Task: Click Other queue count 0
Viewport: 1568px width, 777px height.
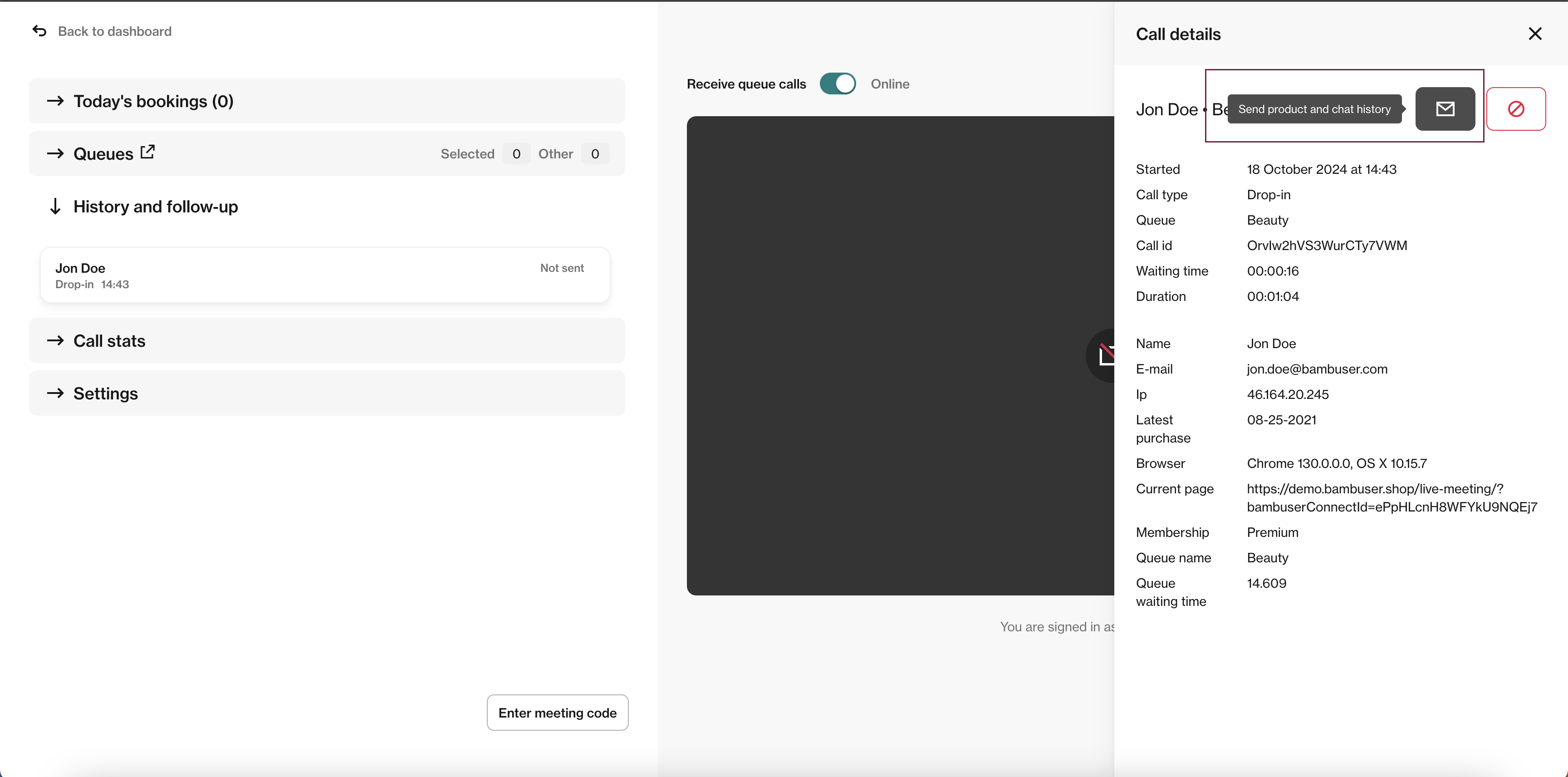Action: 595,154
